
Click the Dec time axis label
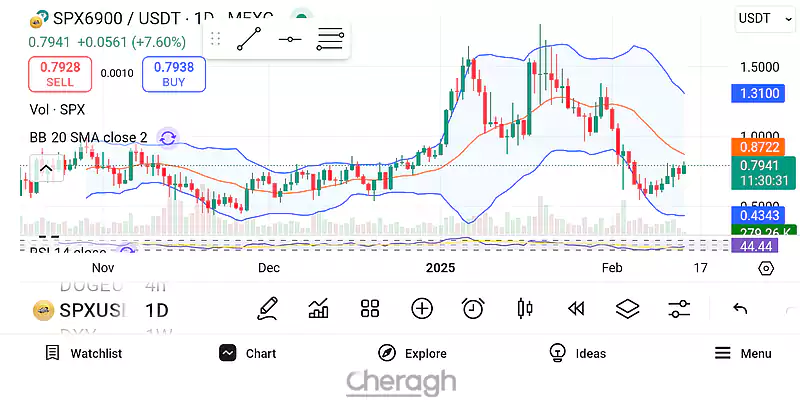click(x=268, y=268)
